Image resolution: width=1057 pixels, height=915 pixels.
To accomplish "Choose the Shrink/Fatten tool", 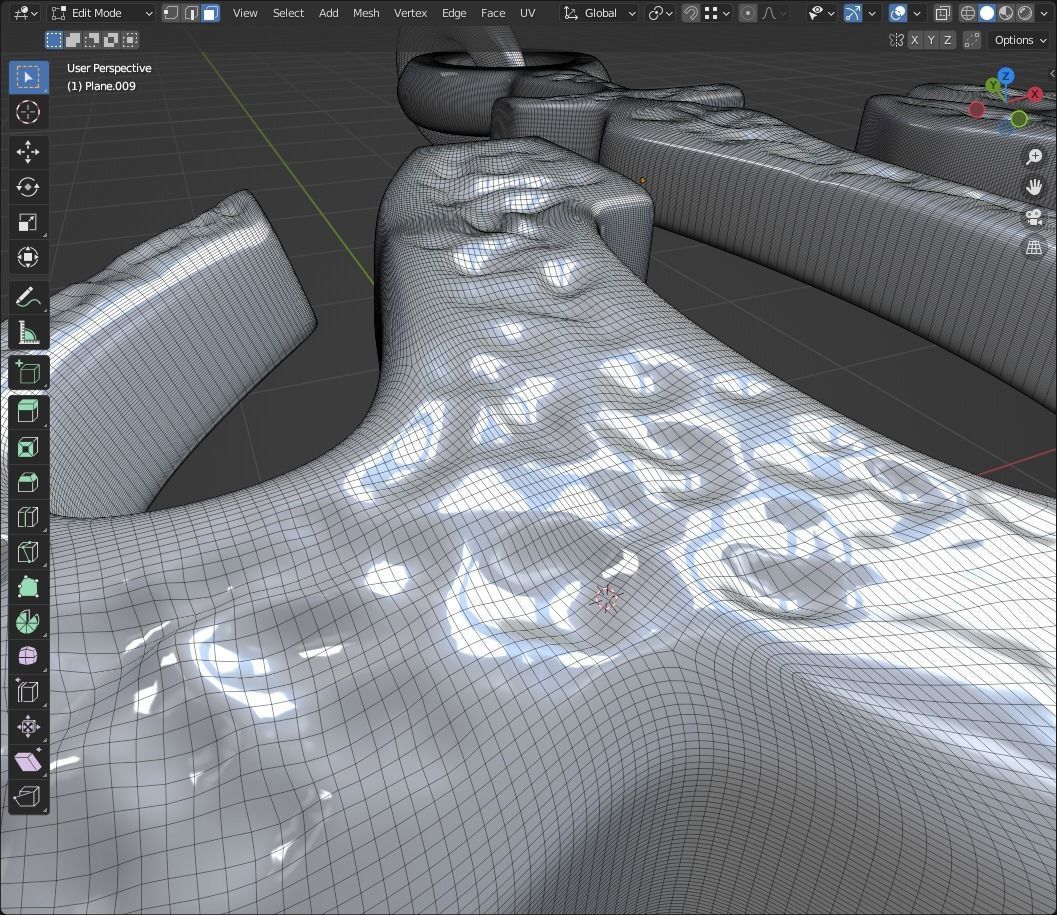I will pos(28,727).
